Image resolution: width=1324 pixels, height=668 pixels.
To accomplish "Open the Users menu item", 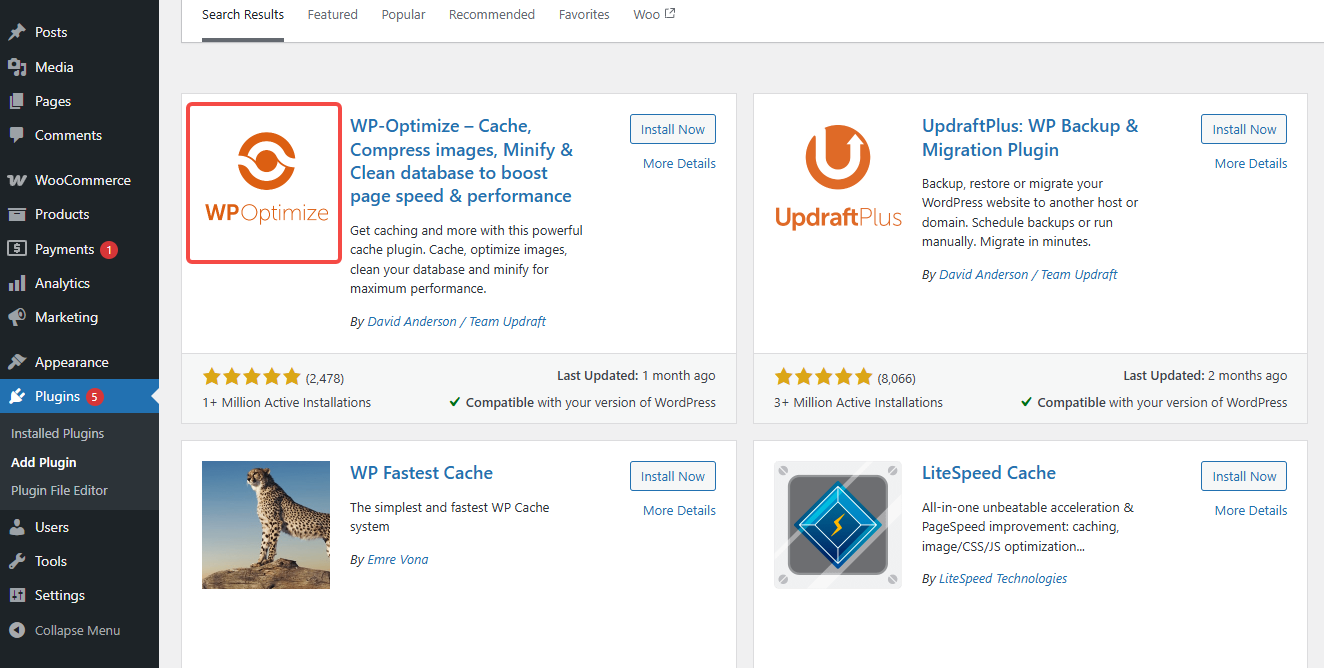I will (51, 527).
